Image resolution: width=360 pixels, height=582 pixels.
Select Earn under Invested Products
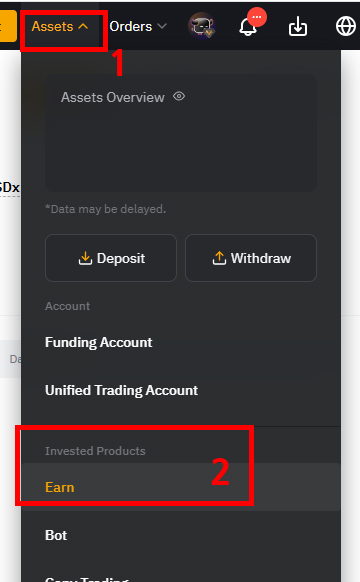(x=59, y=487)
